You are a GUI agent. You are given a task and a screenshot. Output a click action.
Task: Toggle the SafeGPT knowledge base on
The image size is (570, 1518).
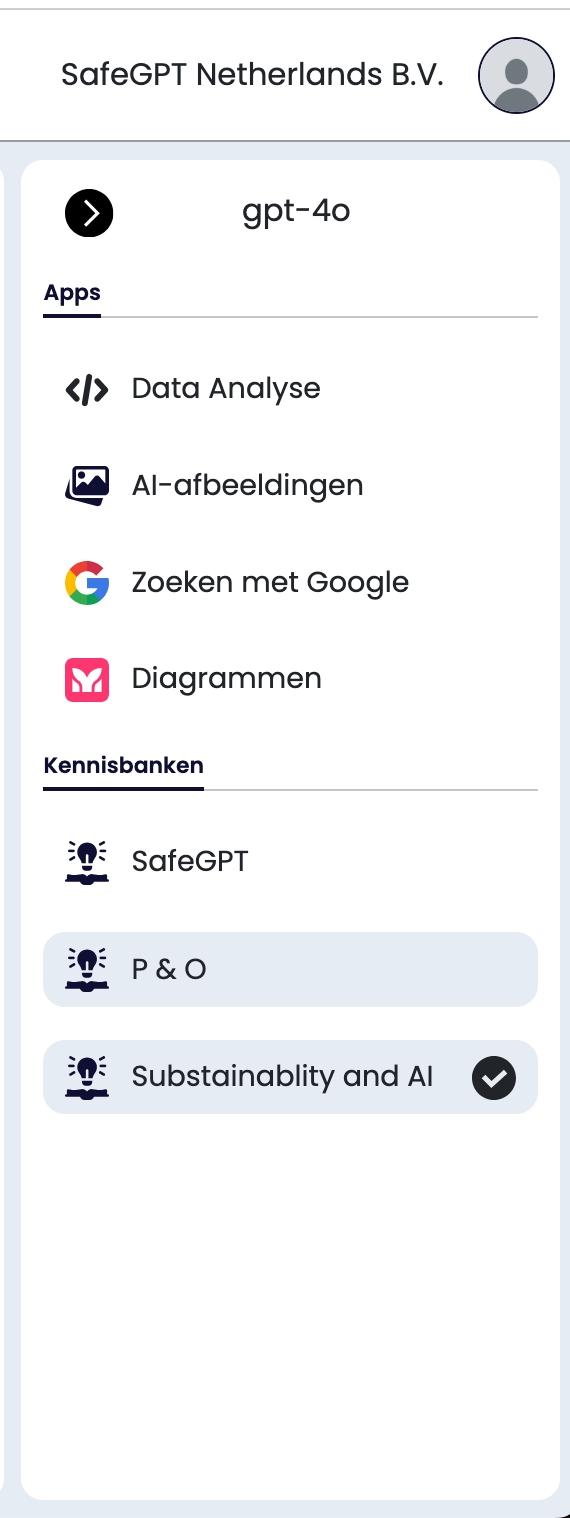click(x=290, y=861)
